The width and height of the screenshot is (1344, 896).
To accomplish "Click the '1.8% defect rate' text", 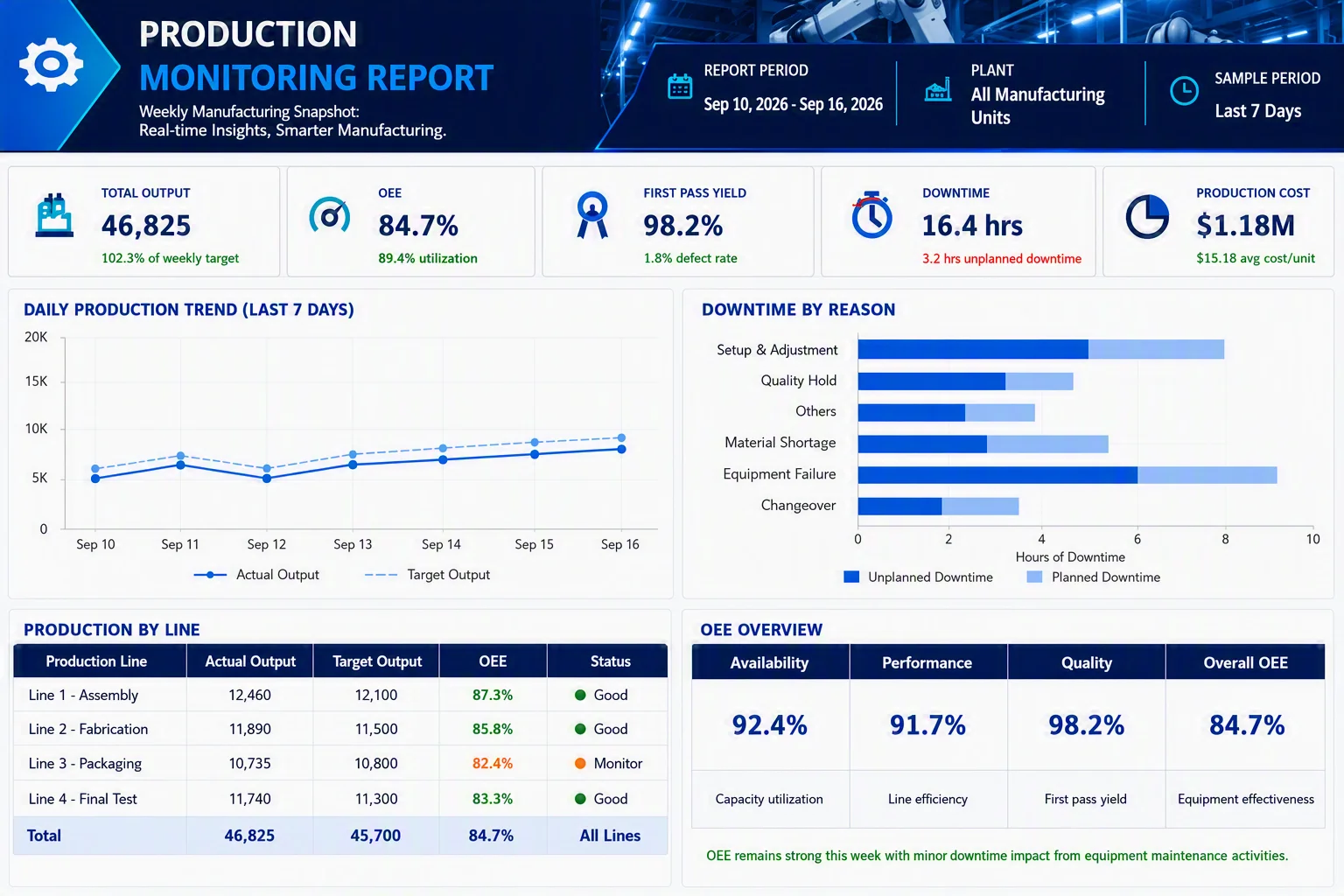I will [690, 258].
